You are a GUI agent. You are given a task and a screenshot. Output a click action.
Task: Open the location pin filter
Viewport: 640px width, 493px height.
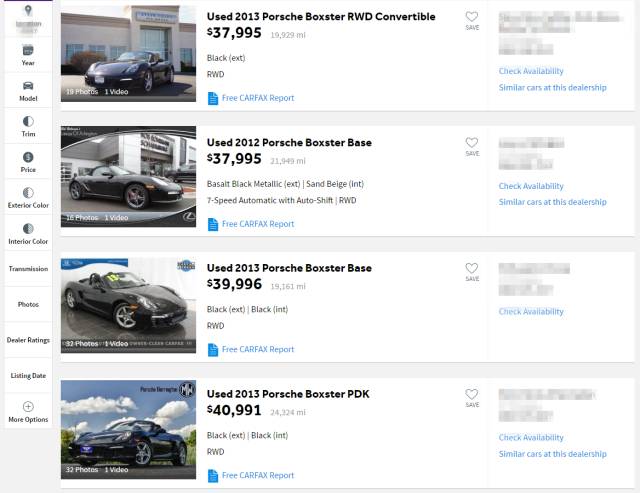click(x=28, y=10)
